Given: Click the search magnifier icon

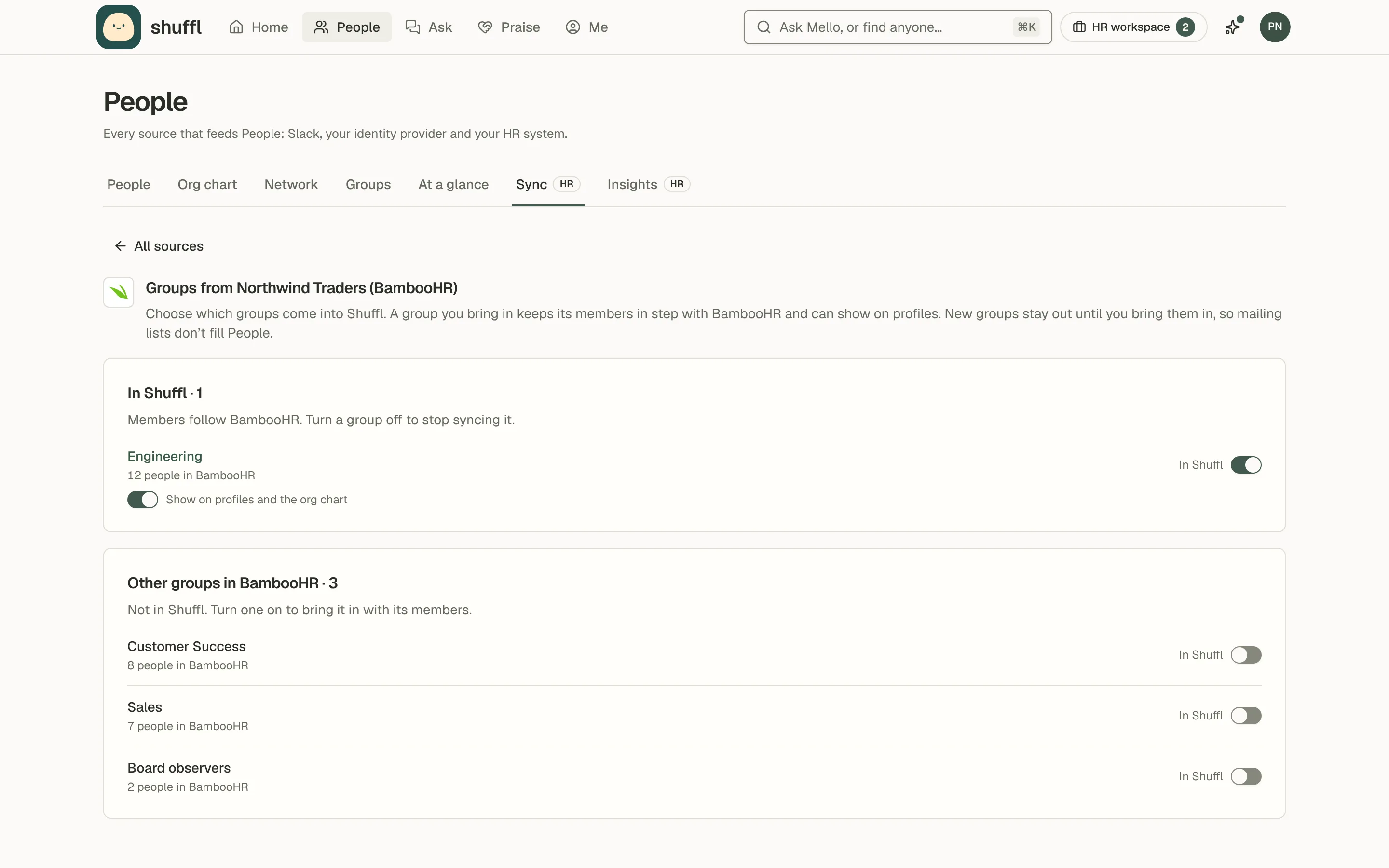Looking at the screenshot, I should (x=763, y=27).
